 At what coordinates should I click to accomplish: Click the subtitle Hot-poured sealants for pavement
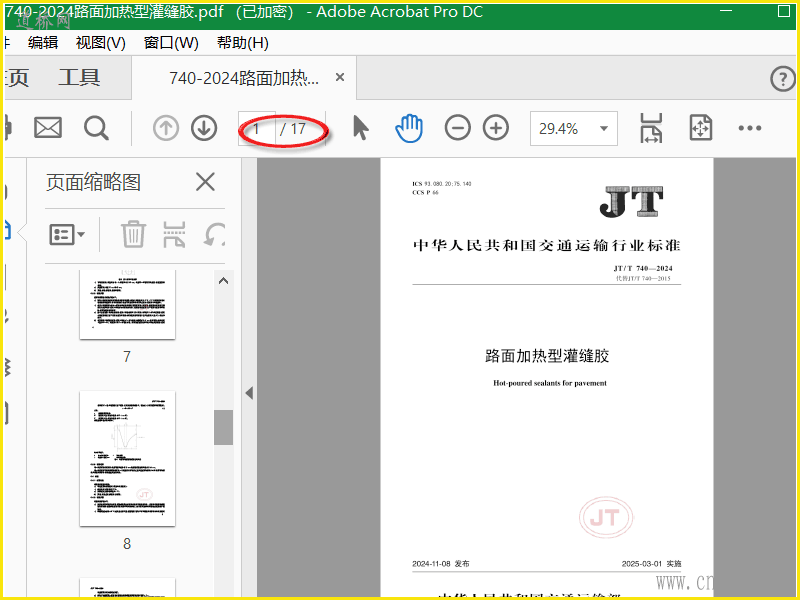point(550,383)
